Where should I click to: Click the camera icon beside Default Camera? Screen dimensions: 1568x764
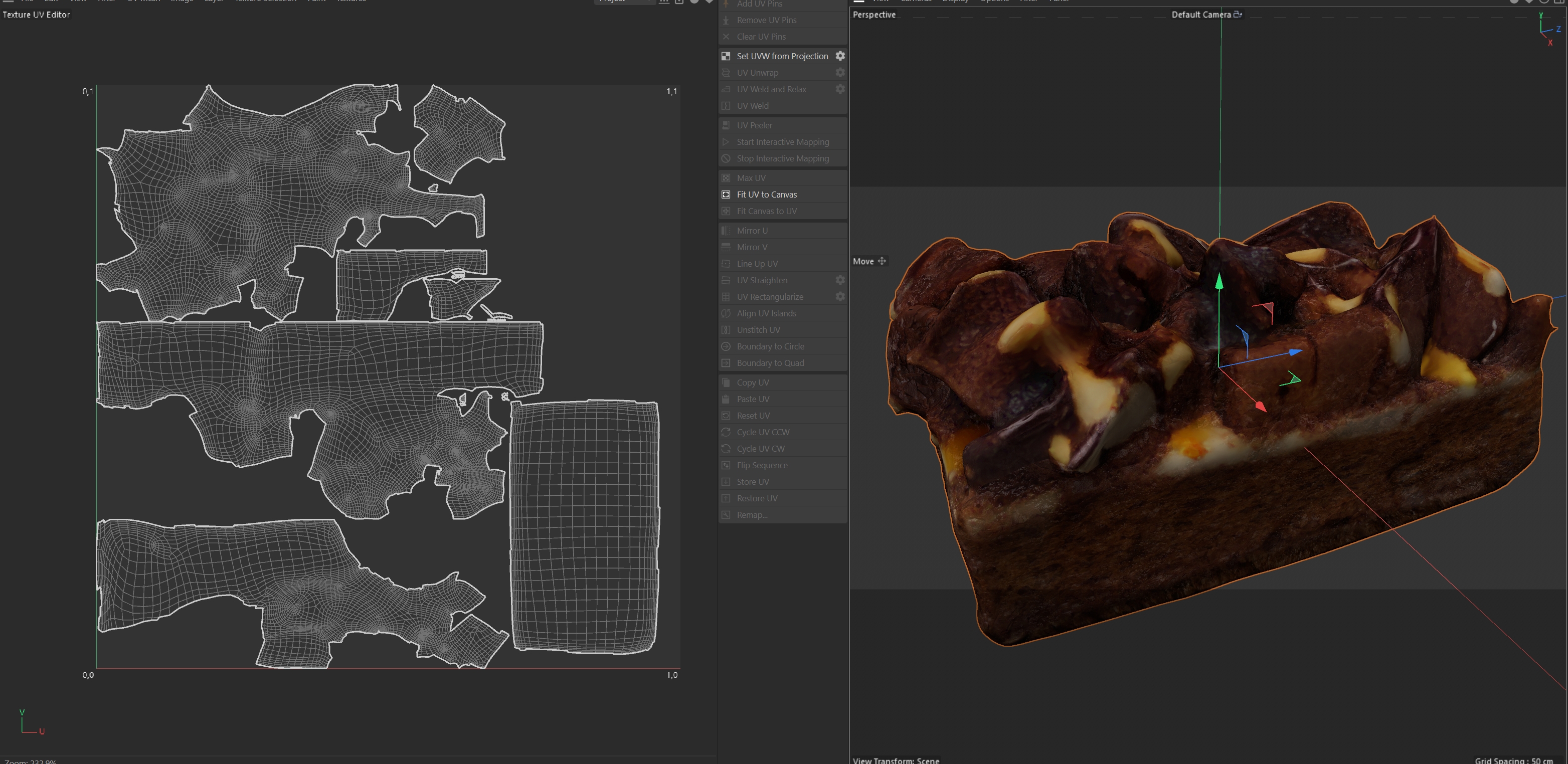[x=1238, y=15]
